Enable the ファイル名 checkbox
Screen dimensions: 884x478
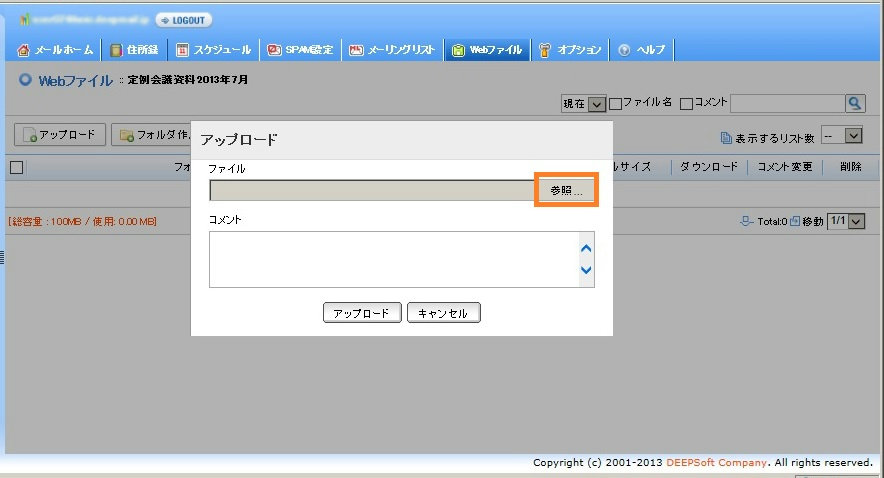pyautogui.click(x=615, y=103)
